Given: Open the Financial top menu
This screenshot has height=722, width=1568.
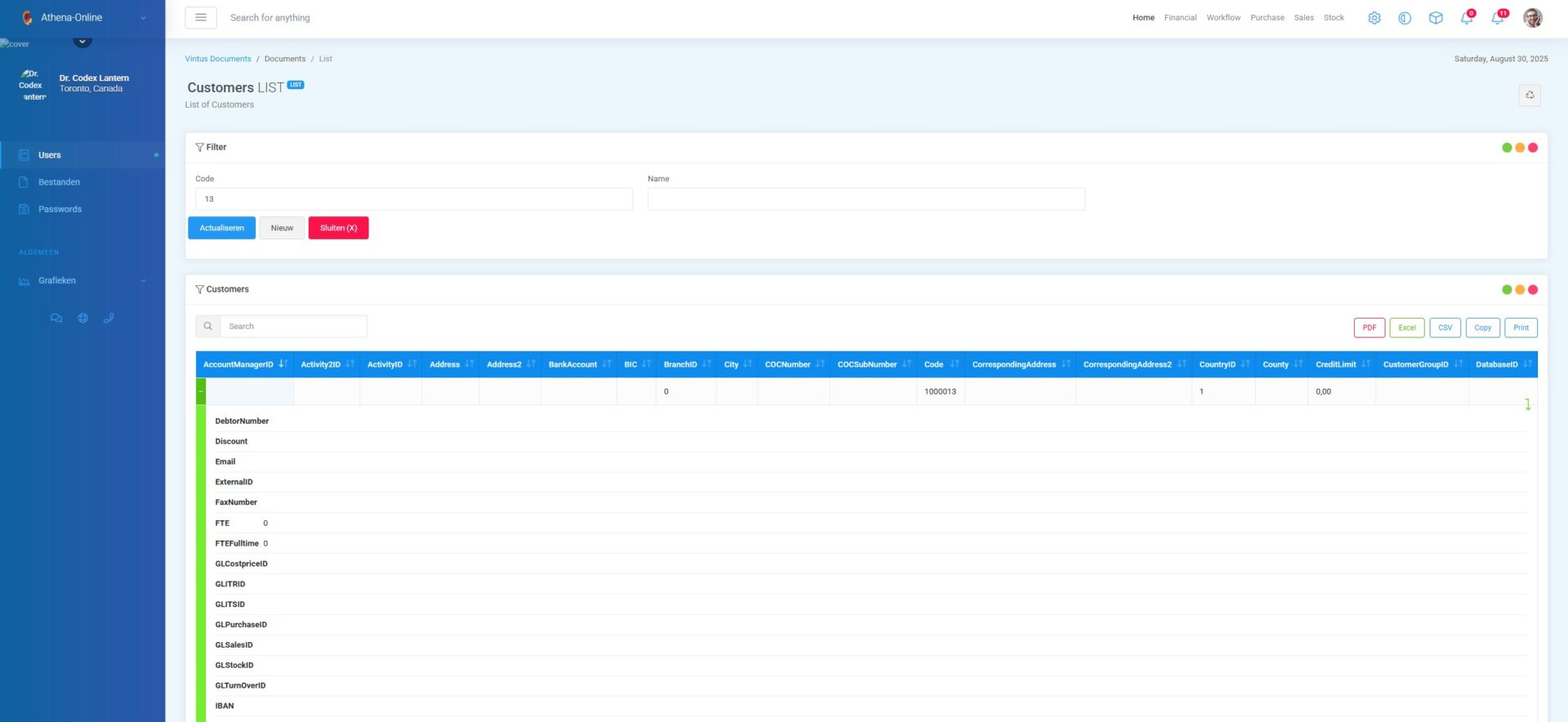Looking at the screenshot, I should 1179,18.
